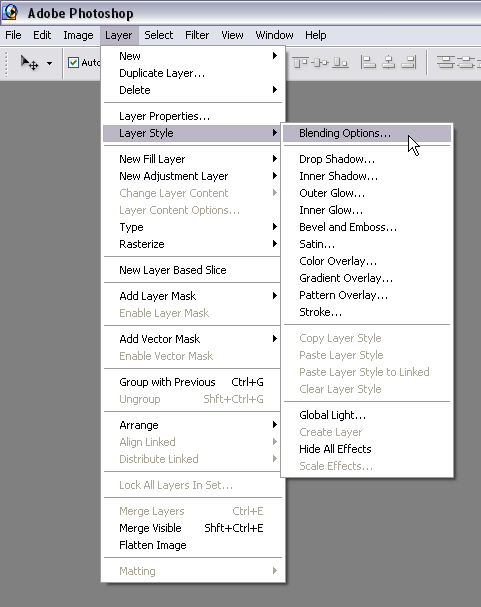Click the Align vertical centers icon
Viewport: 481px width, 607px height.
click(320, 62)
